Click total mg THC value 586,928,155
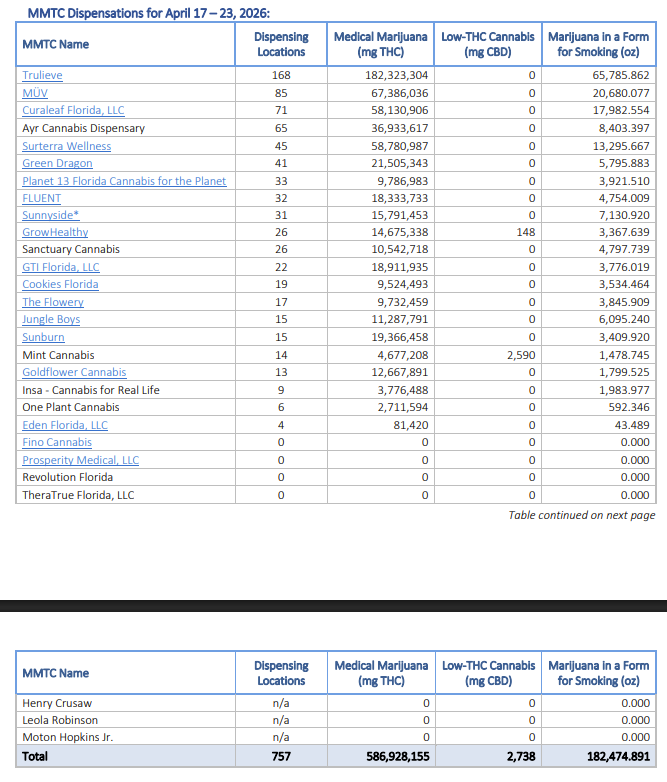The image size is (667, 782). point(398,757)
